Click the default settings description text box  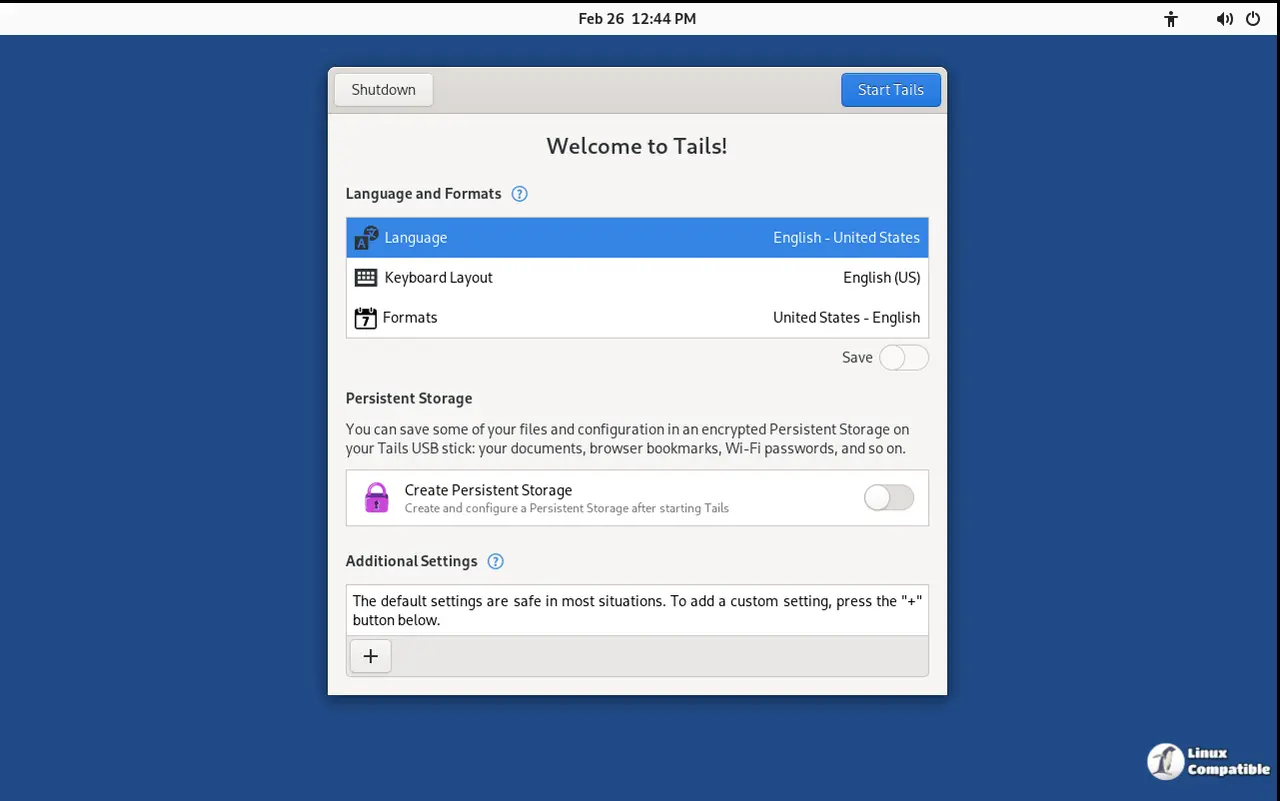637,610
